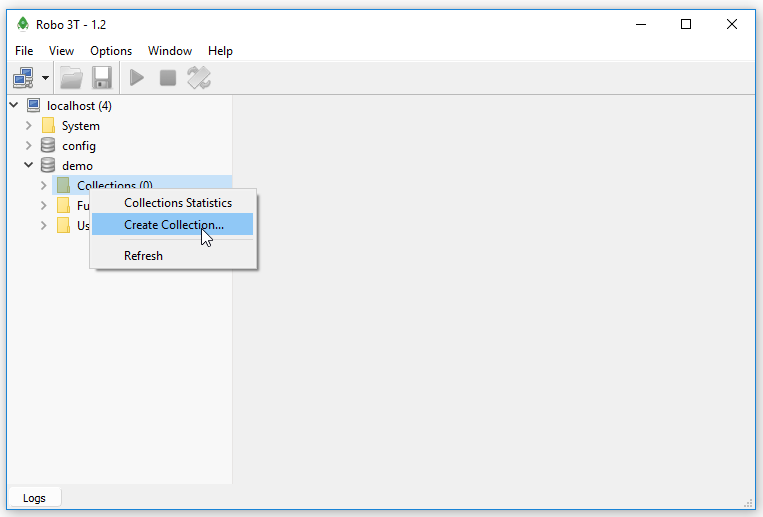The width and height of the screenshot is (763, 517).
Task: Maximize the Robo 3T window
Action: 686,24
